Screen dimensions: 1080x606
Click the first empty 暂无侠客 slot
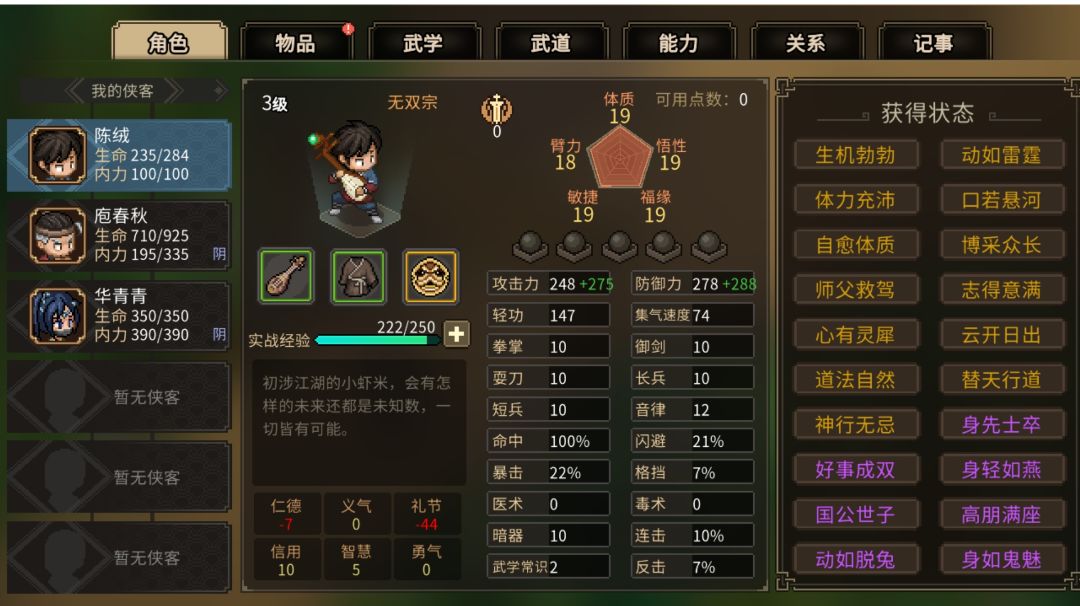[118, 397]
